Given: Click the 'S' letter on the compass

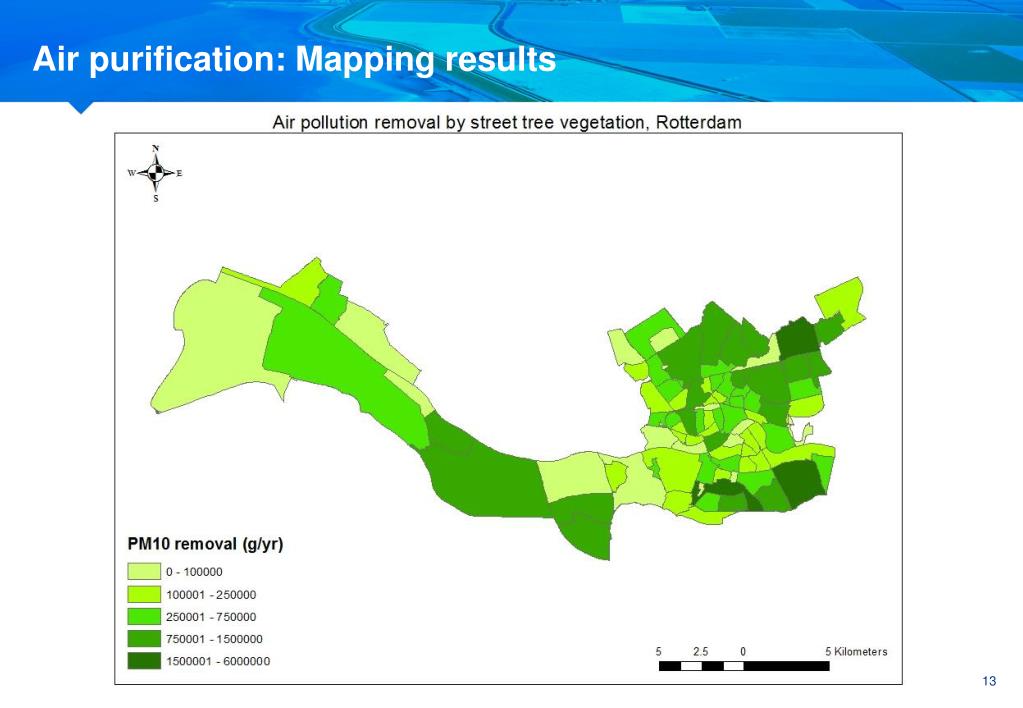Looking at the screenshot, I should click(155, 199).
